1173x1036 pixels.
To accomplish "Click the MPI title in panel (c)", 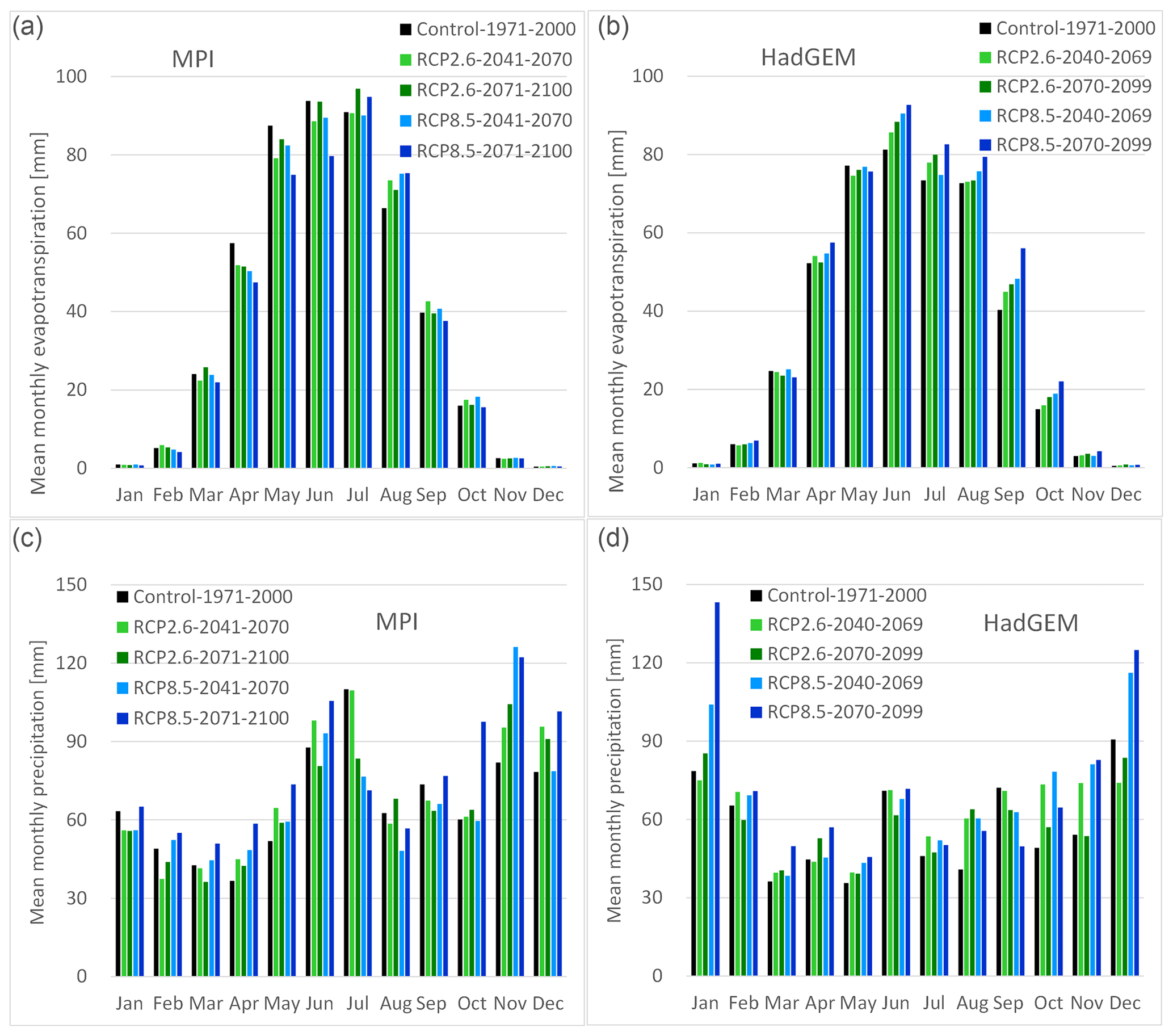I will [x=397, y=622].
